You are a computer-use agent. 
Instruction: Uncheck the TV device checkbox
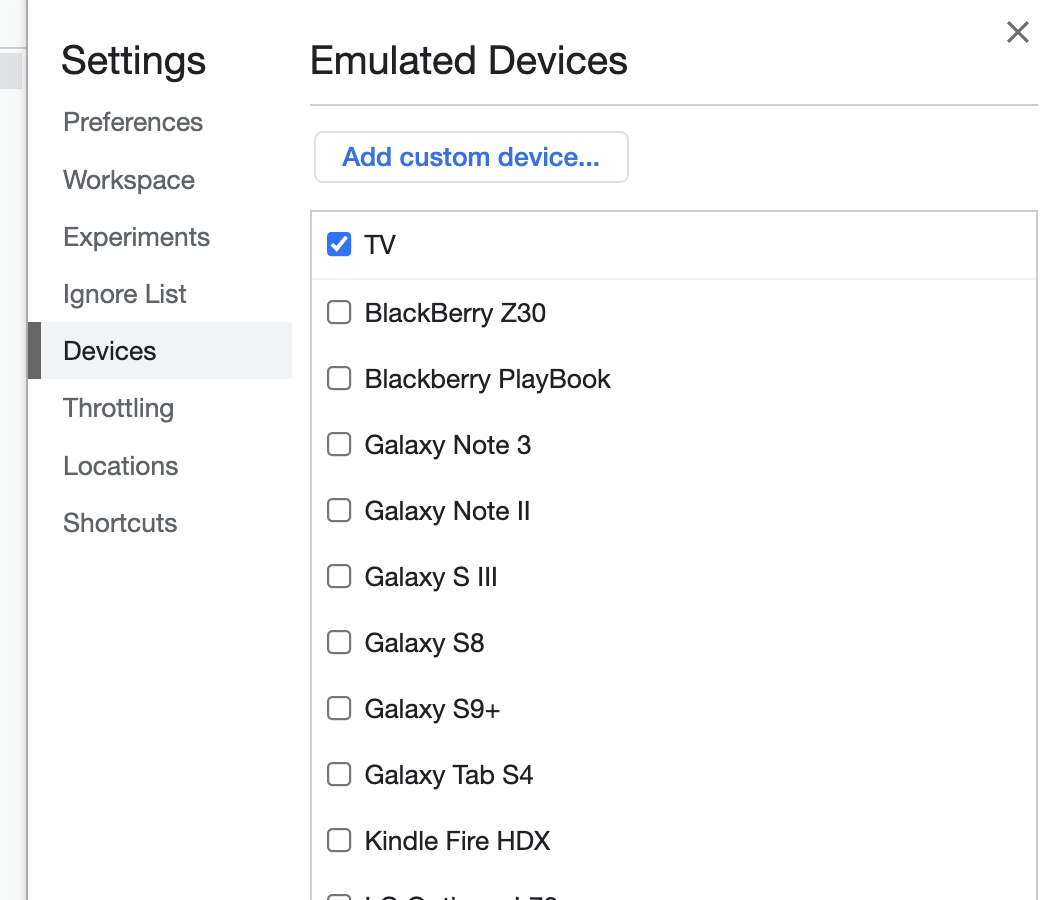[x=340, y=245]
